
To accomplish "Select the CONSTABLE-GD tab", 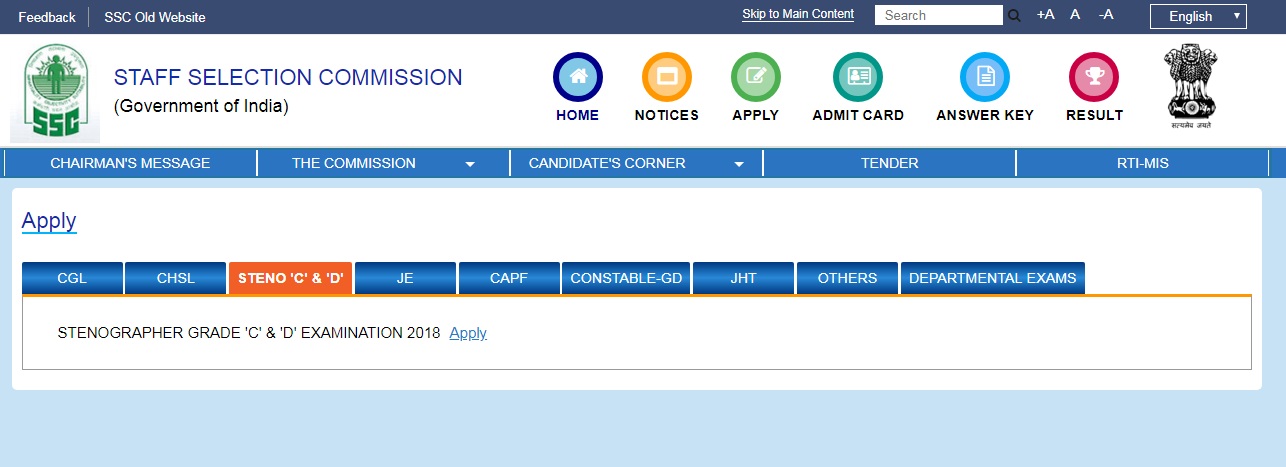I will 626,278.
